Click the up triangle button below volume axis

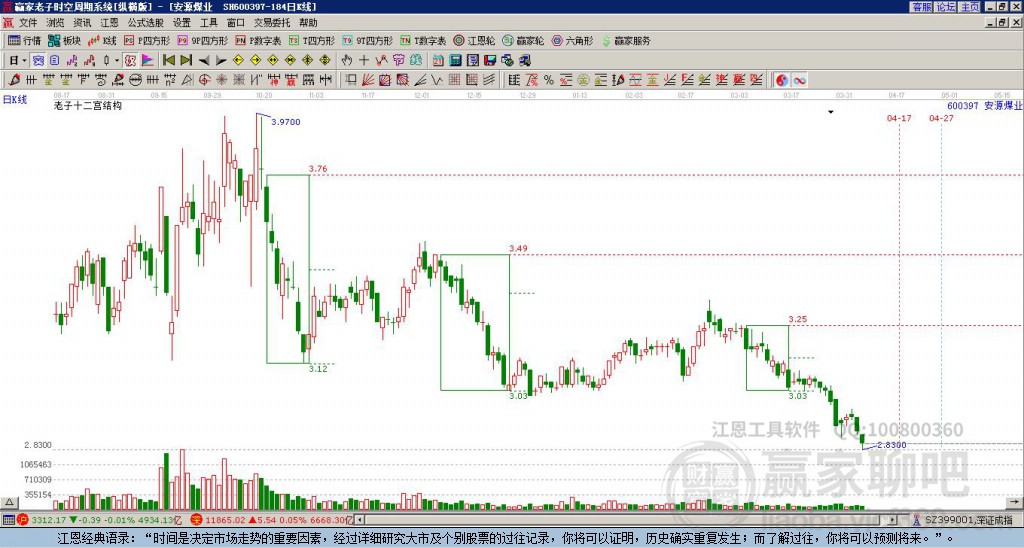pyautogui.click(x=9, y=502)
